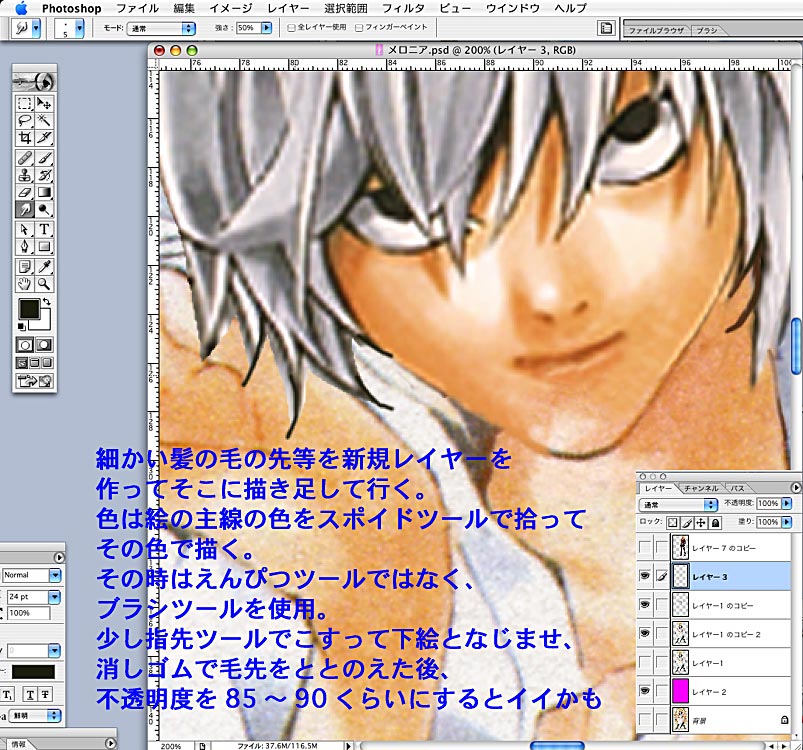This screenshot has height=750, width=803.
Task: Open the 不透明度 100% arrow
Action: [x=787, y=503]
